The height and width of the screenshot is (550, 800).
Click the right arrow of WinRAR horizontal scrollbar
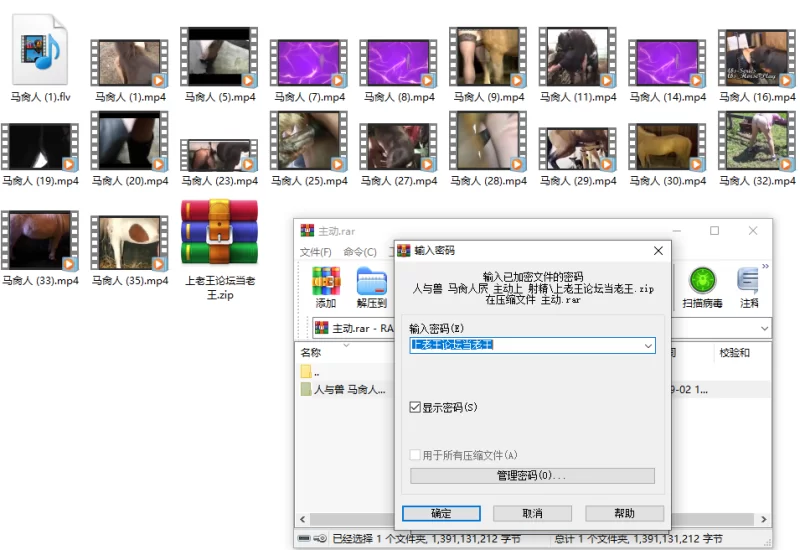[763, 519]
